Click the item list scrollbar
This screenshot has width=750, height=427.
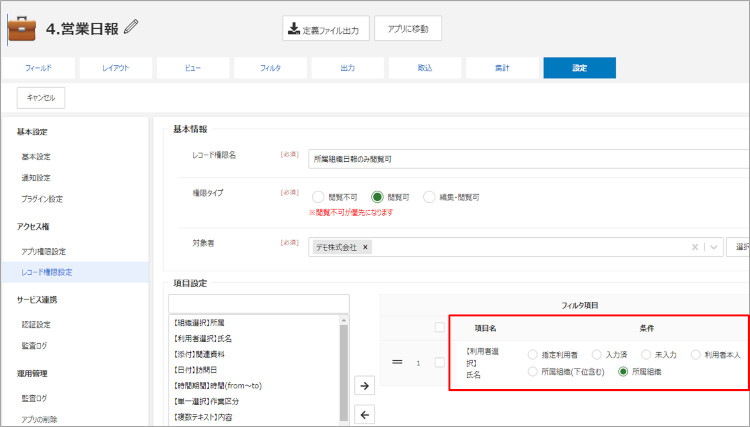(x=344, y=373)
